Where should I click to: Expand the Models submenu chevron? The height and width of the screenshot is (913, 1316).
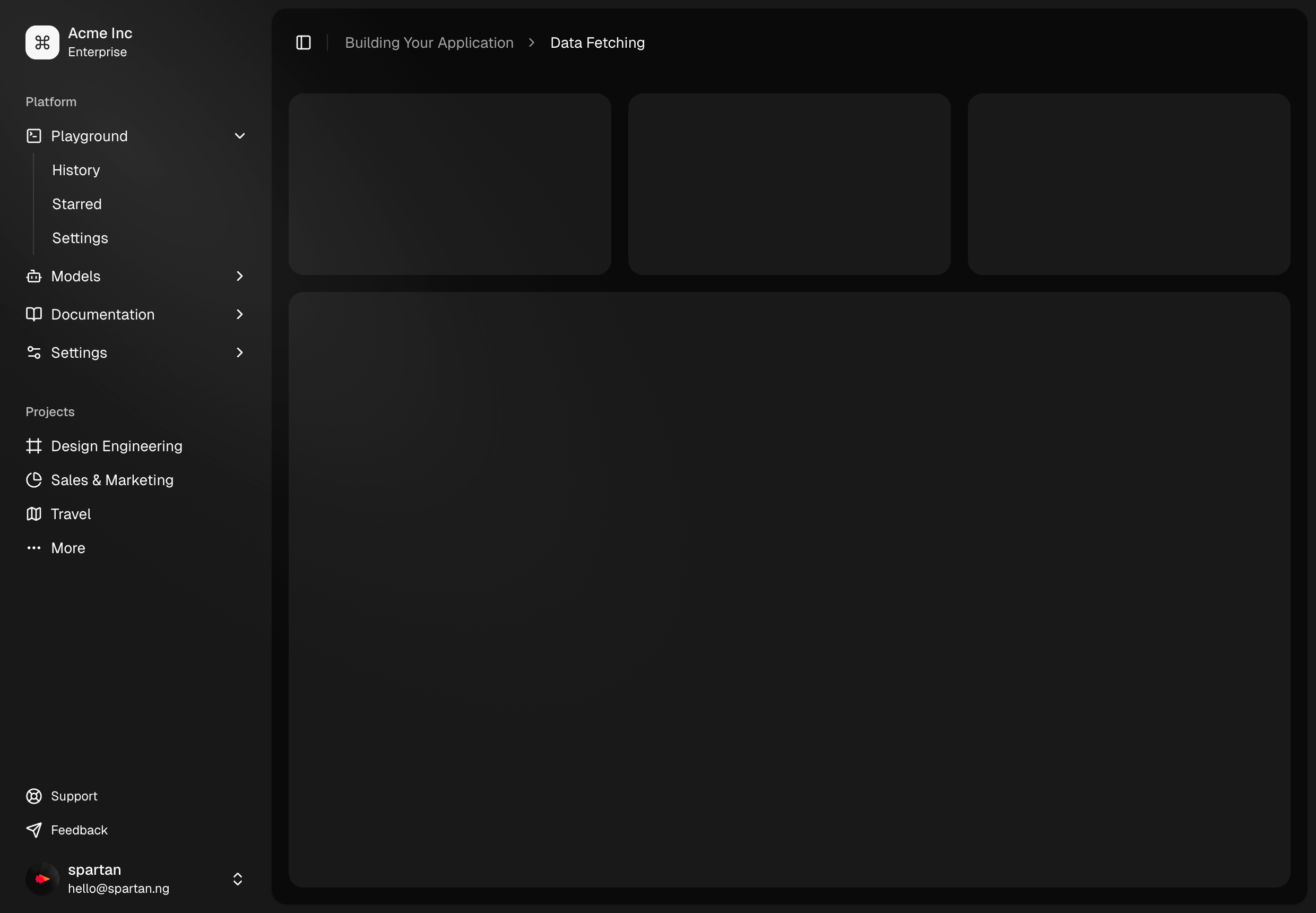pyautogui.click(x=239, y=275)
